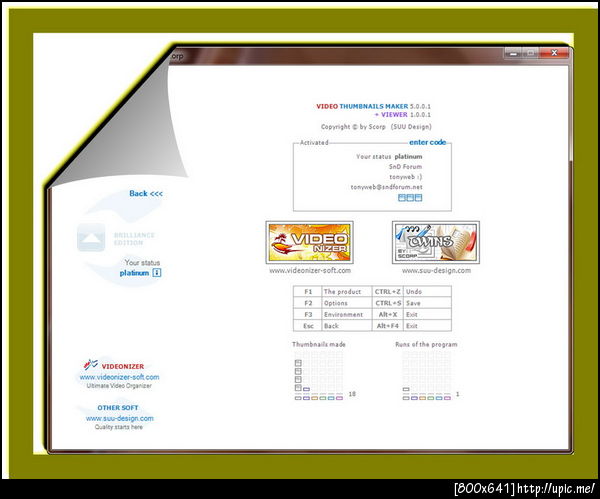Viewport: 600px width, 499px height.
Task: Click the rightmost blue icon below the email
Action: coord(419,198)
